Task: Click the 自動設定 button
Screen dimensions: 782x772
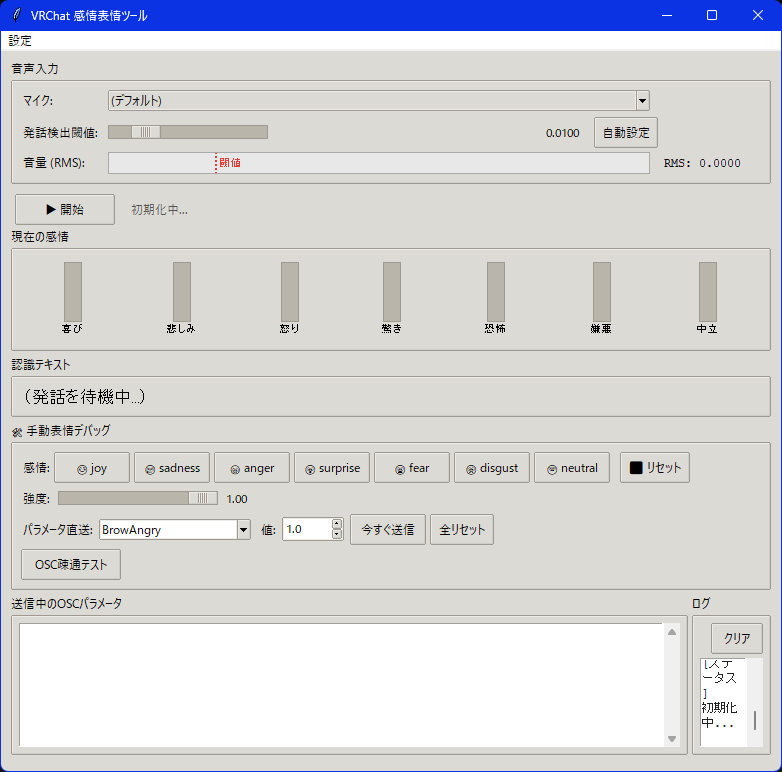Action: [625, 133]
